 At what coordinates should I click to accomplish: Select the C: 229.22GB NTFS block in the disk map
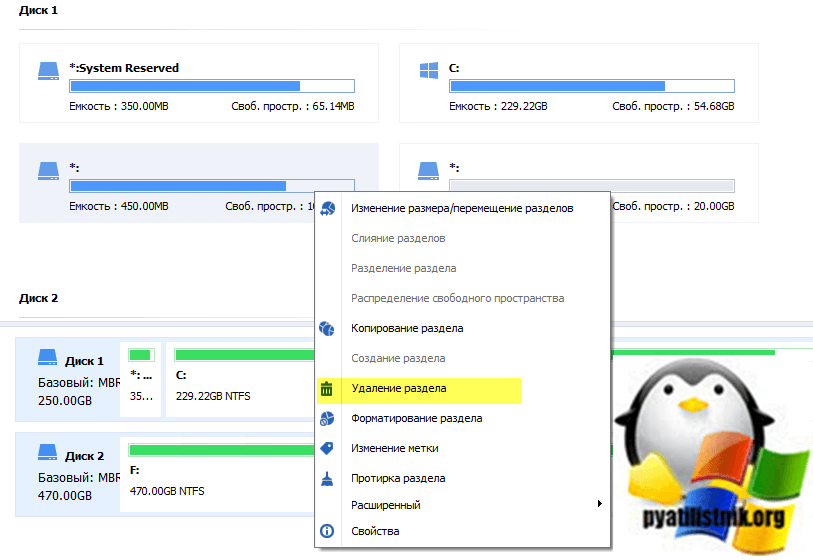(241, 379)
